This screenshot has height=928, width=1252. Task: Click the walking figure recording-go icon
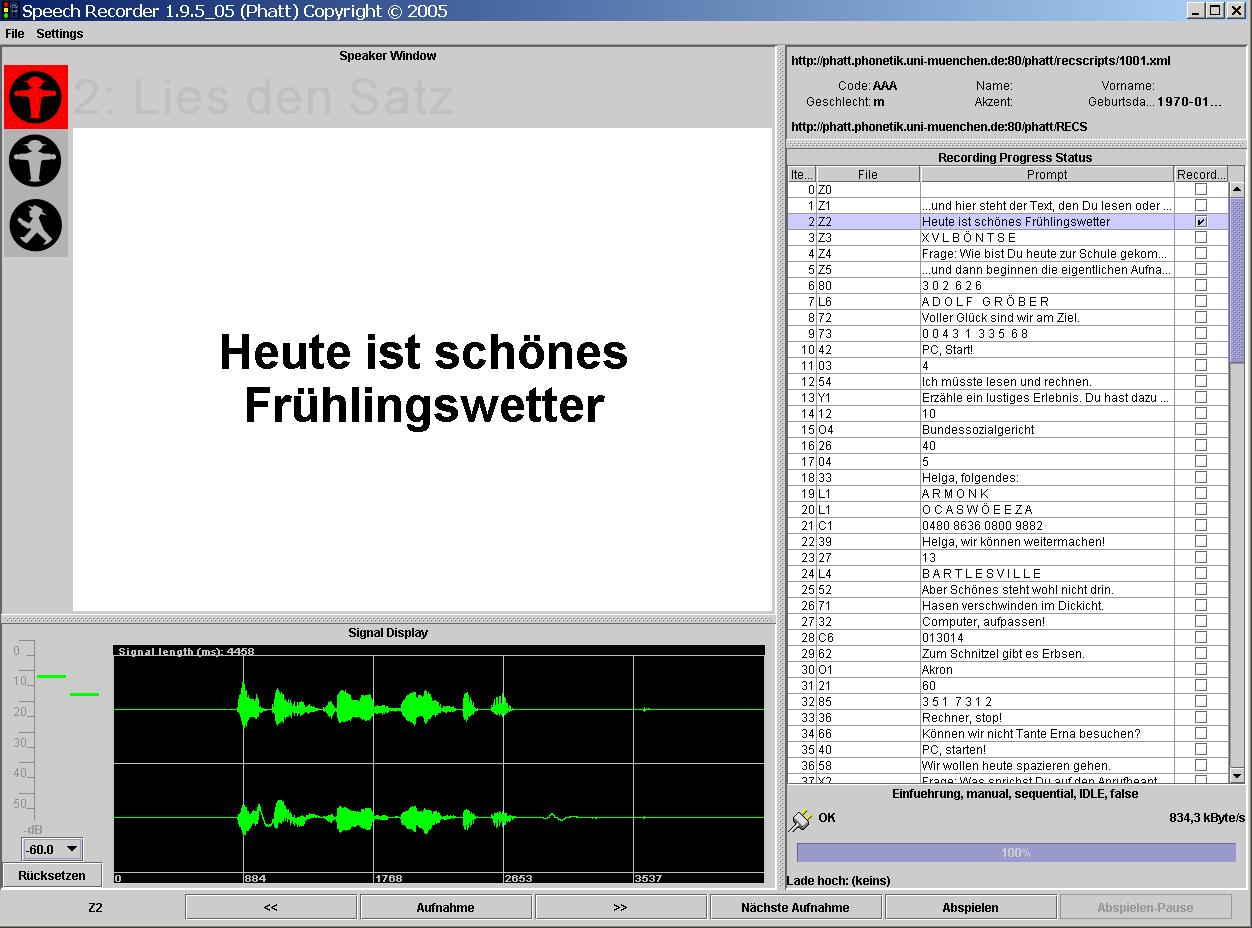(36, 225)
